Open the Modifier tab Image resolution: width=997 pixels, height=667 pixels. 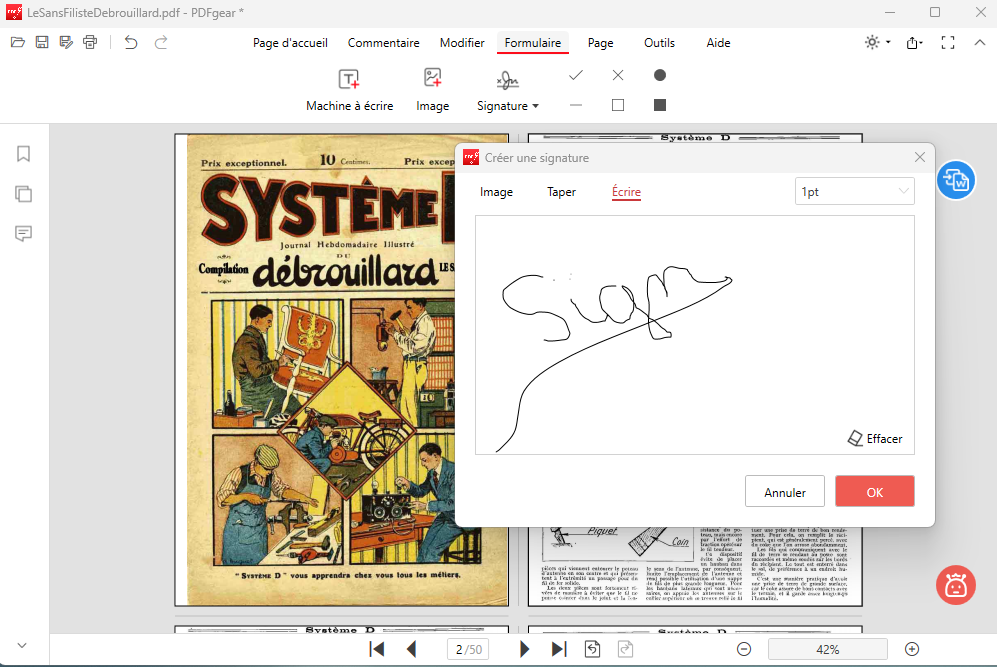462,43
